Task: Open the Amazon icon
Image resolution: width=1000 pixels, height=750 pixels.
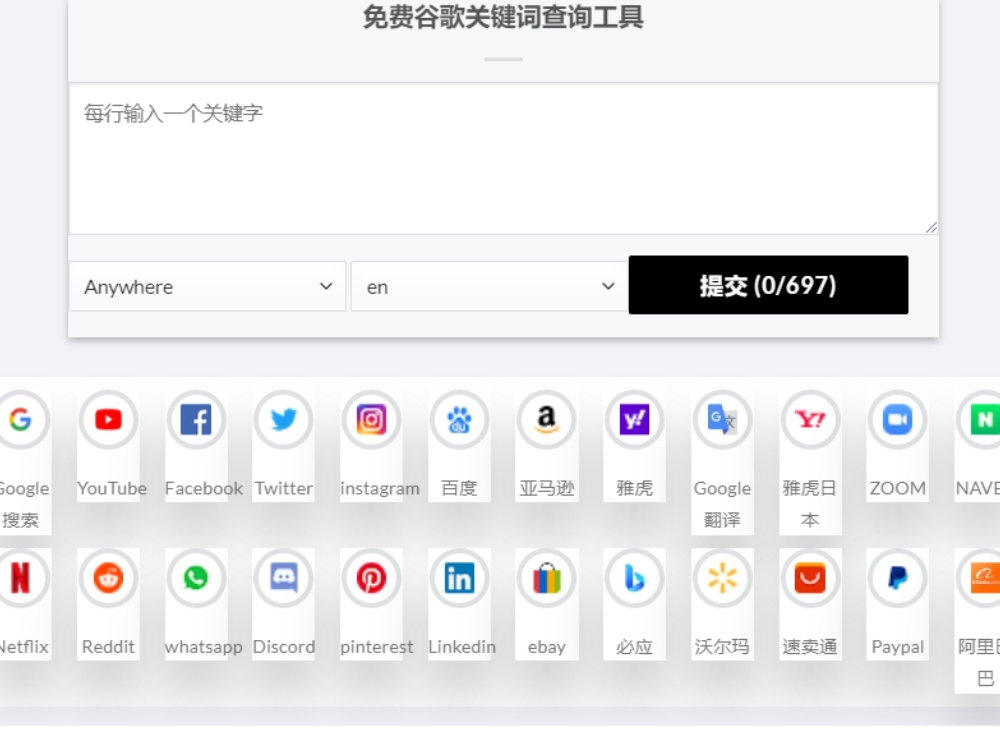Action: click(547, 420)
